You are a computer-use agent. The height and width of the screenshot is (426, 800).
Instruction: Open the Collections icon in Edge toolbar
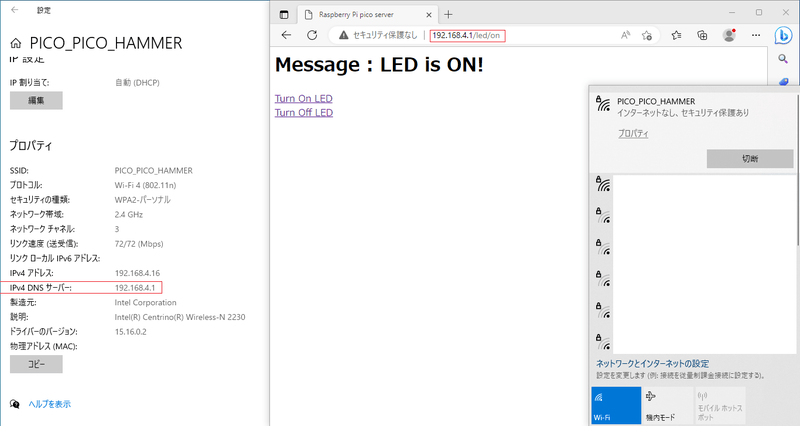click(702, 35)
